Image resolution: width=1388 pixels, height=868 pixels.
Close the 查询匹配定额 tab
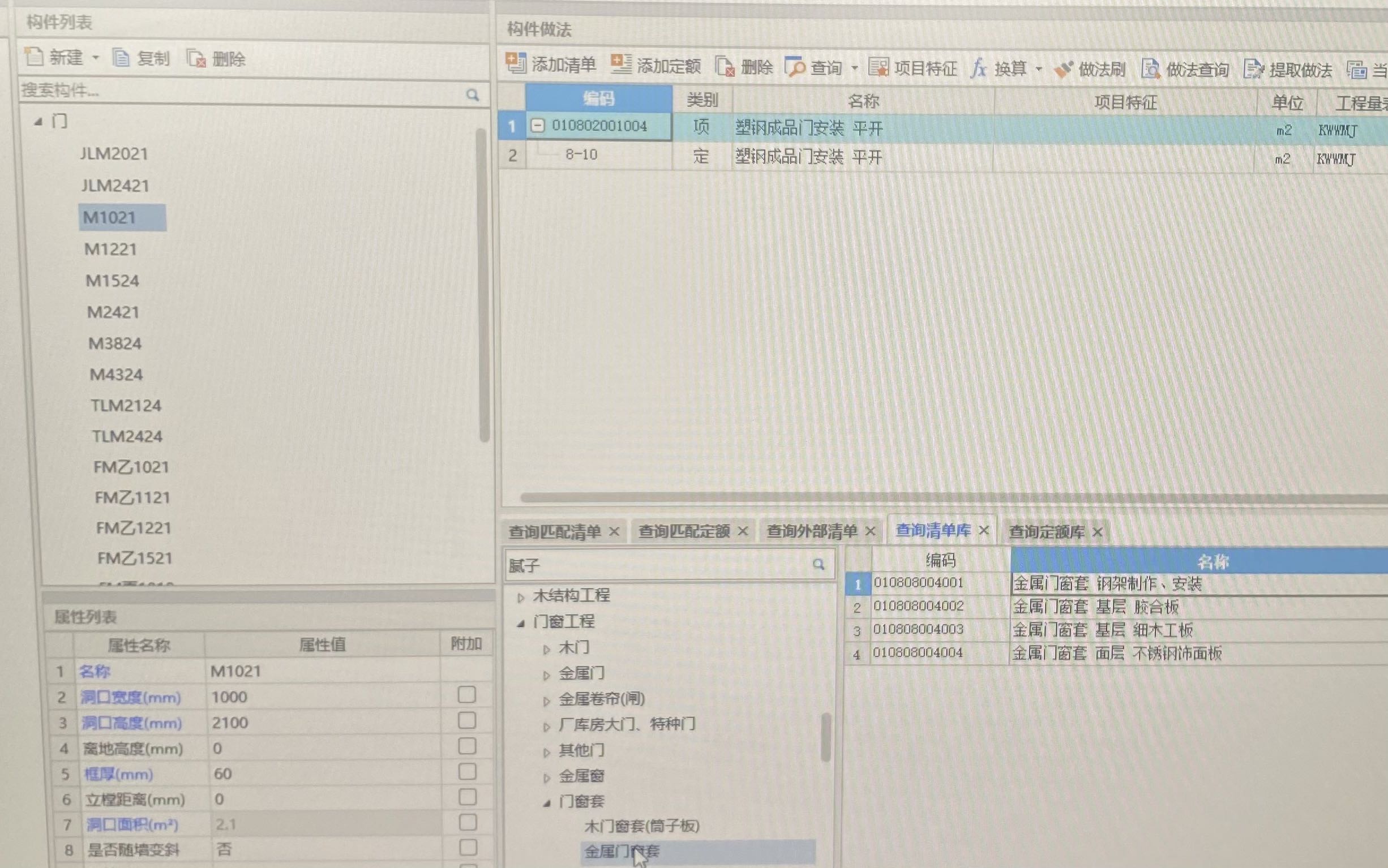point(743,531)
